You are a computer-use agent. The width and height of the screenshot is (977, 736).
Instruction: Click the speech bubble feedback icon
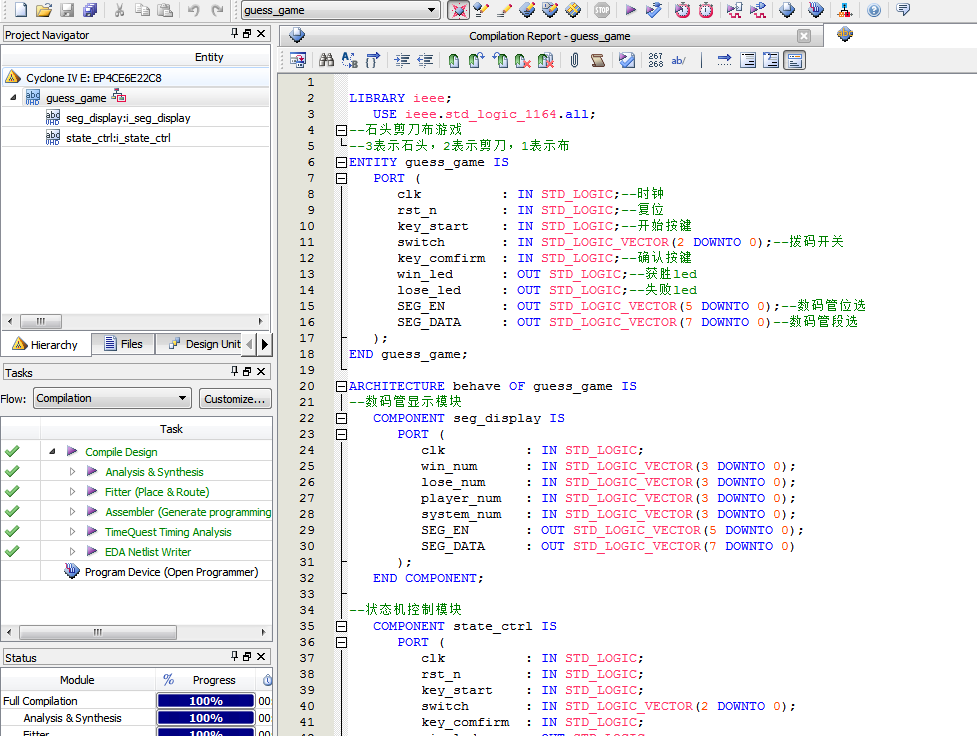pos(903,9)
